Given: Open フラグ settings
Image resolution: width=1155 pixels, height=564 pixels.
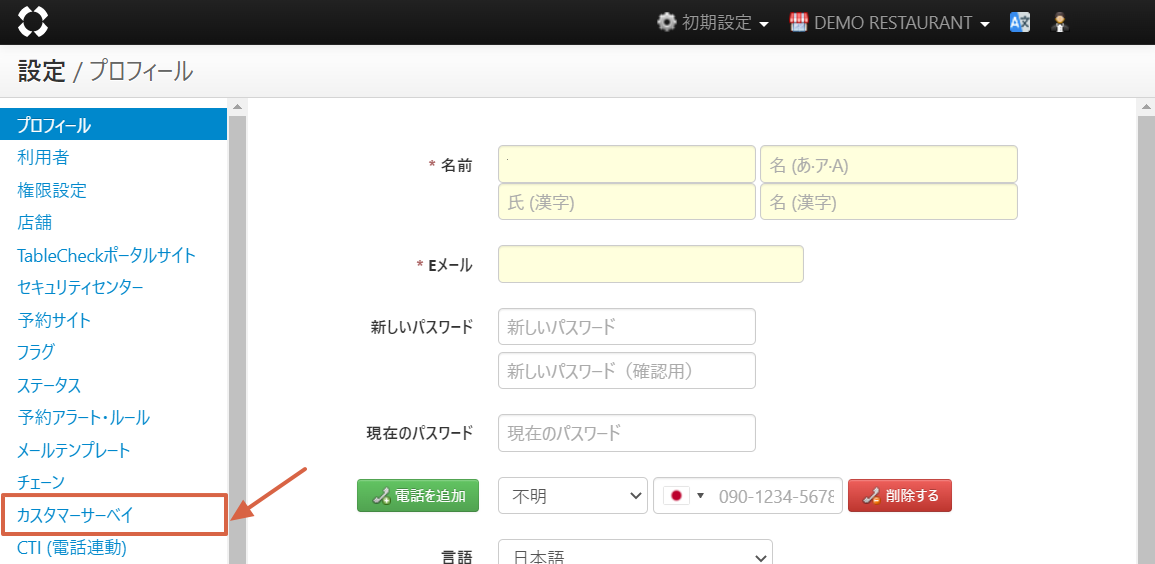Looking at the screenshot, I should [x=35, y=352].
